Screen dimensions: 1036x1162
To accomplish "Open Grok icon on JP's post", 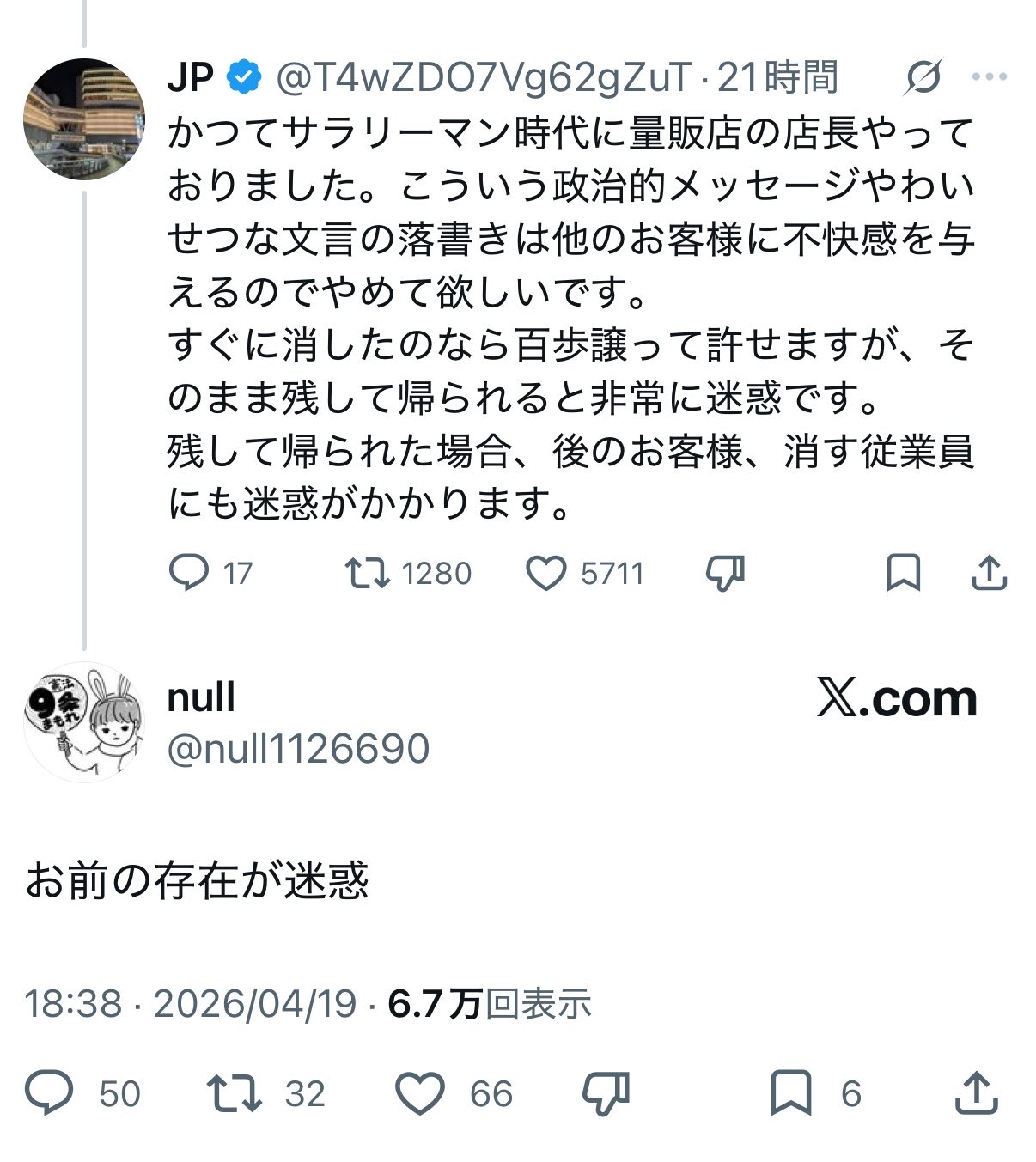I will [x=923, y=78].
